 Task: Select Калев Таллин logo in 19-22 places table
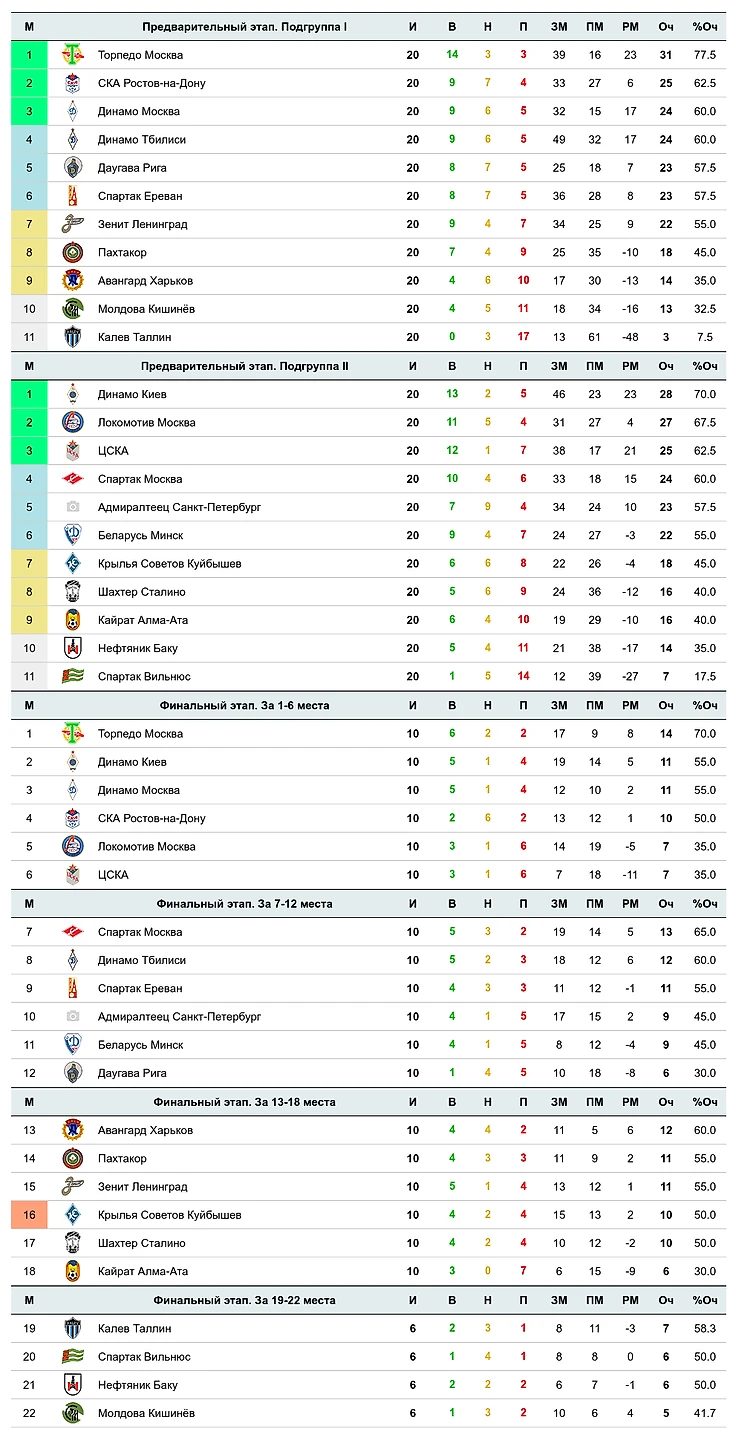point(72,1328)
